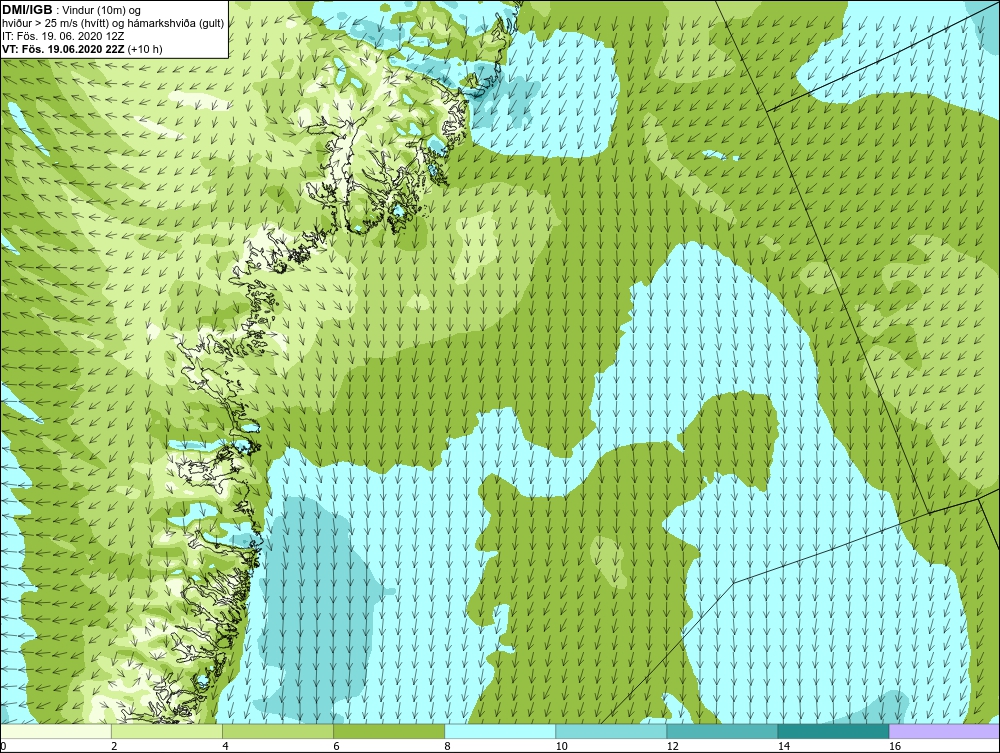Screen dimensions: 1000x753
Task: Click the 6–8 m/s olive green swatch
Action: coord(389,731)
